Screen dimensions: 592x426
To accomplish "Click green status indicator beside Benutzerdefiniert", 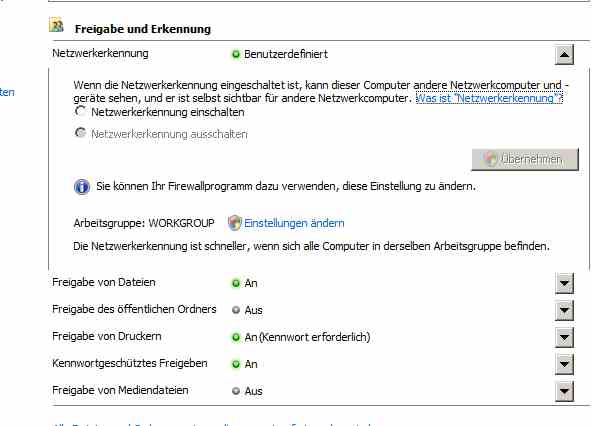I will click(236, 54).
